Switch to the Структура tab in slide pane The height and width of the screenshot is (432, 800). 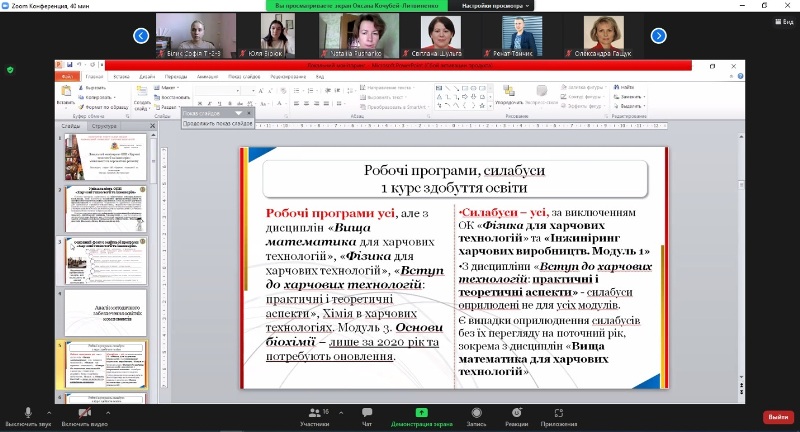(x=103, y=127)
